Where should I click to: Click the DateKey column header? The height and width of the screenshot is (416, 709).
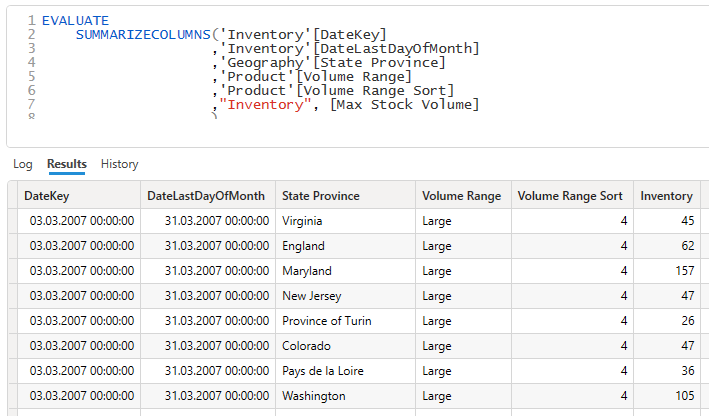coord(47,196)
